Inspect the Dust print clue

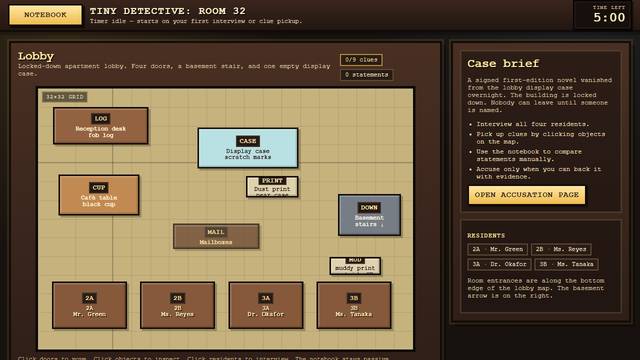click(272, 187)
